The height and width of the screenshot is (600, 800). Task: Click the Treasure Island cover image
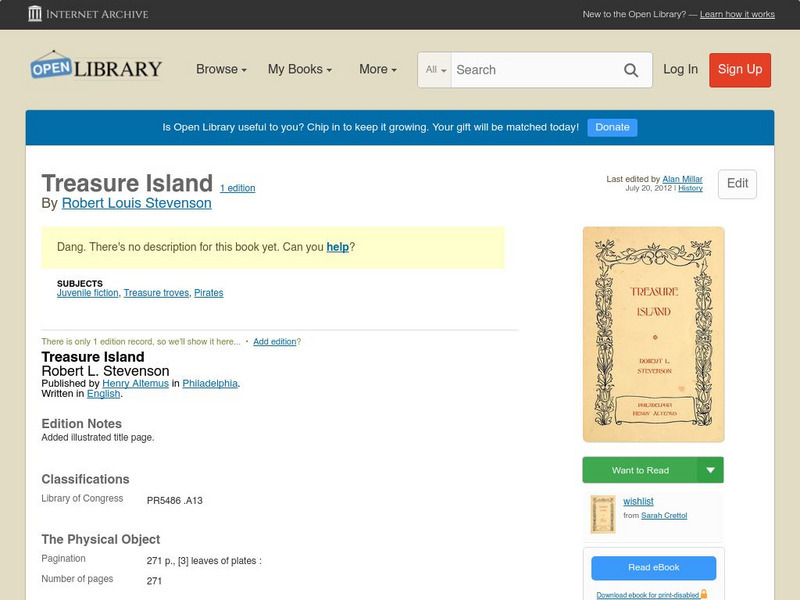point(654,334)
